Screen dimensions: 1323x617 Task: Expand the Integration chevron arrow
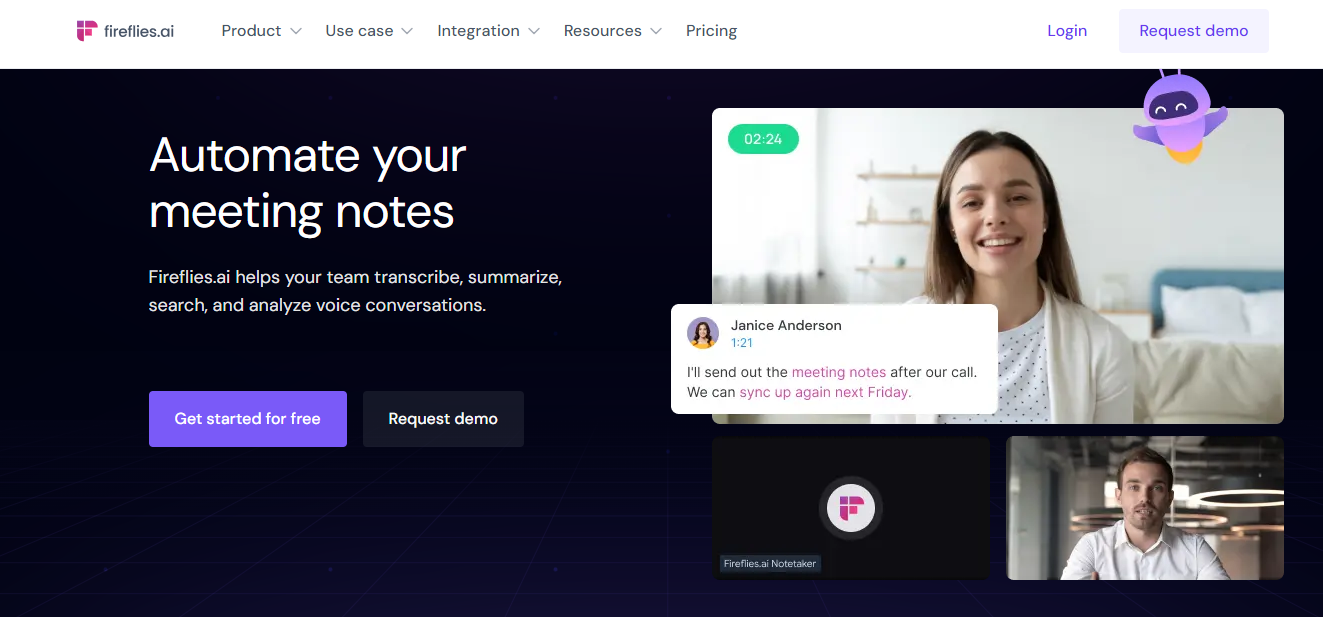pyautogui.click(x=534, y=32)
